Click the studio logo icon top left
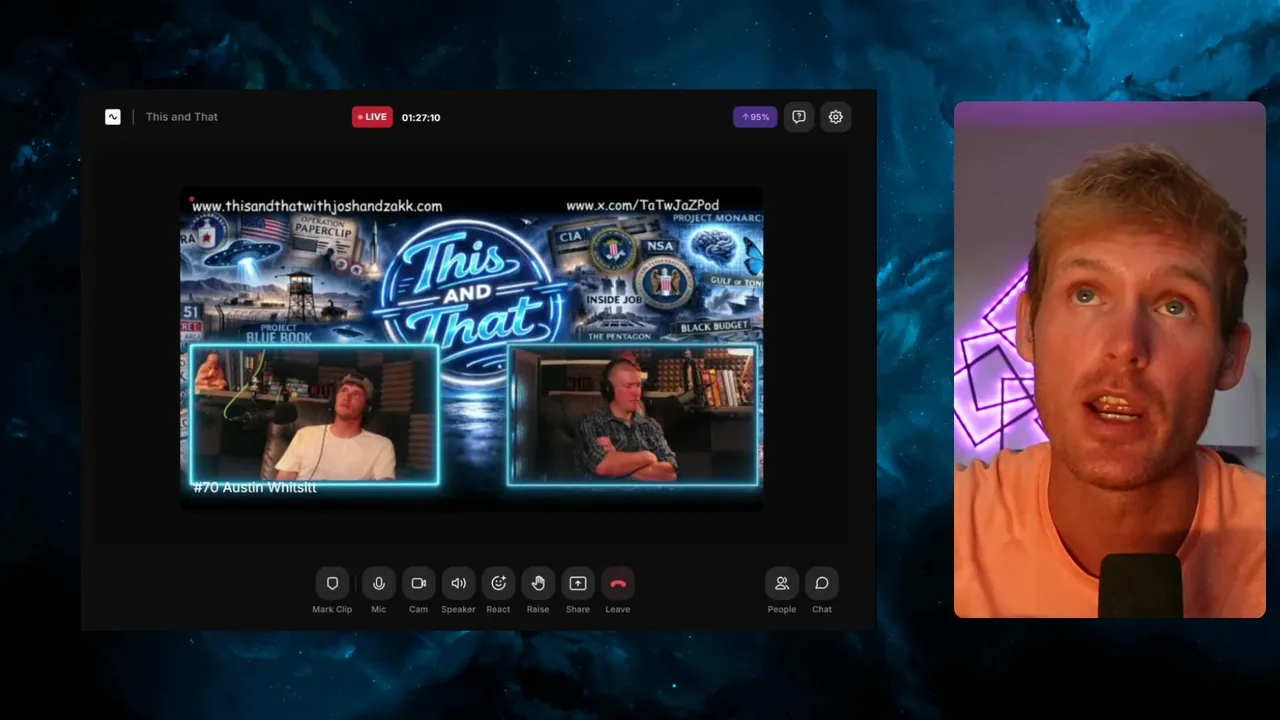Viewport: 1280px width, 720px height. (x=113, y=117)
